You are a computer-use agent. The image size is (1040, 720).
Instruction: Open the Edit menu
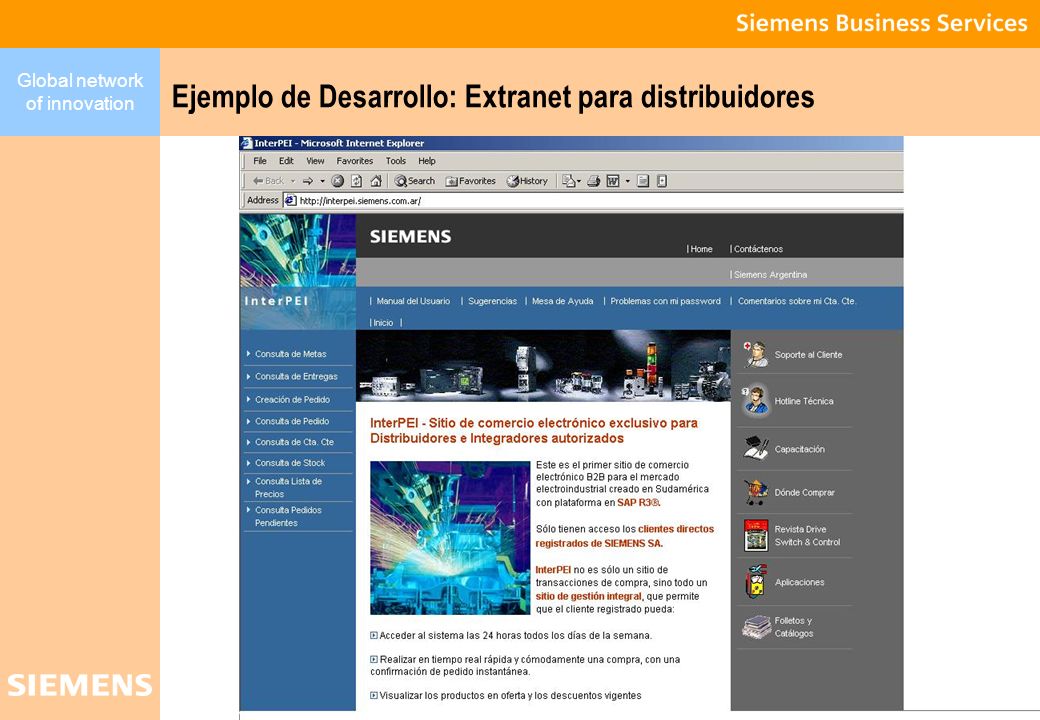coord(286,161)
